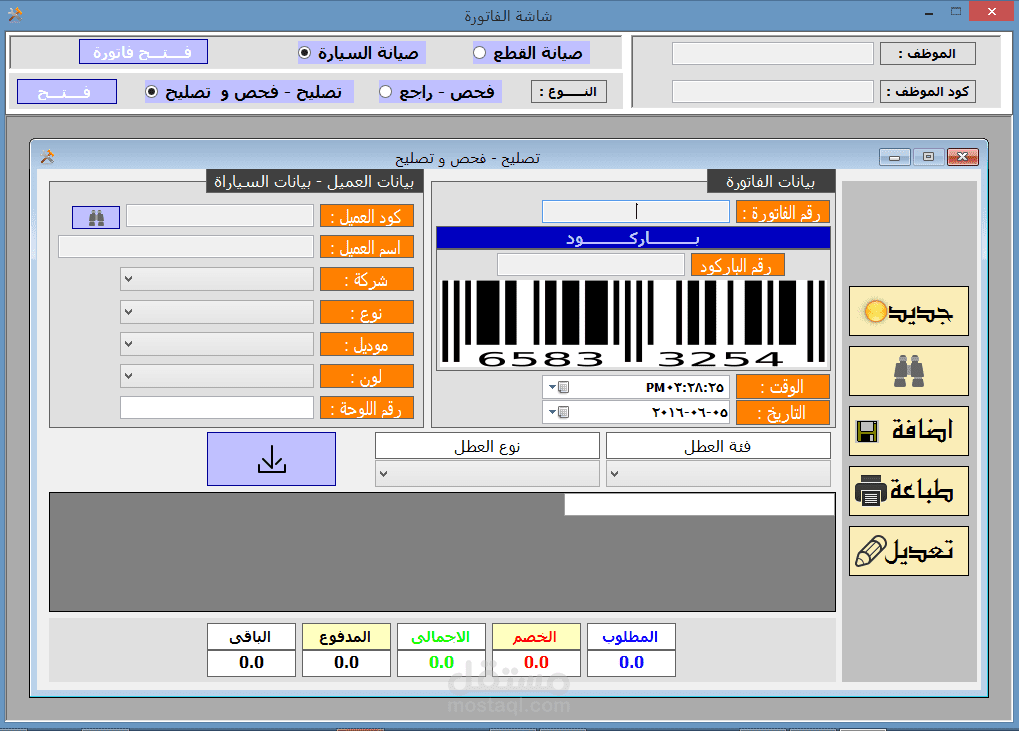Image resolution: width=1019 pixels, height=731 pixels.
Task: Click the كود العميل customer code field
Action: [x=220, y=216]
